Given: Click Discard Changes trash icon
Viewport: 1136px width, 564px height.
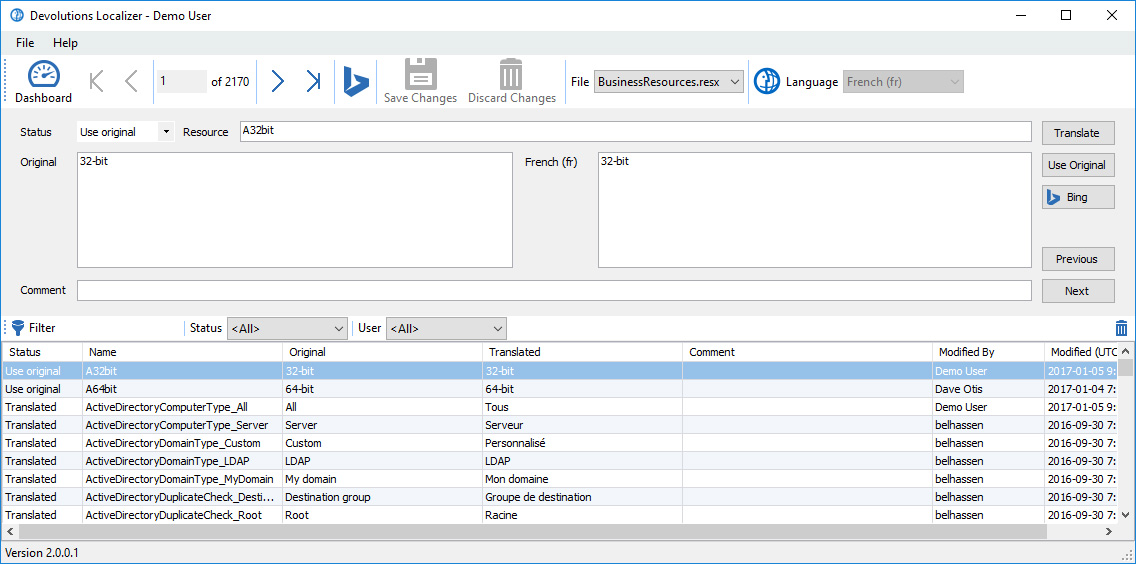Looking at the screenshot, I should pos(511,82).
